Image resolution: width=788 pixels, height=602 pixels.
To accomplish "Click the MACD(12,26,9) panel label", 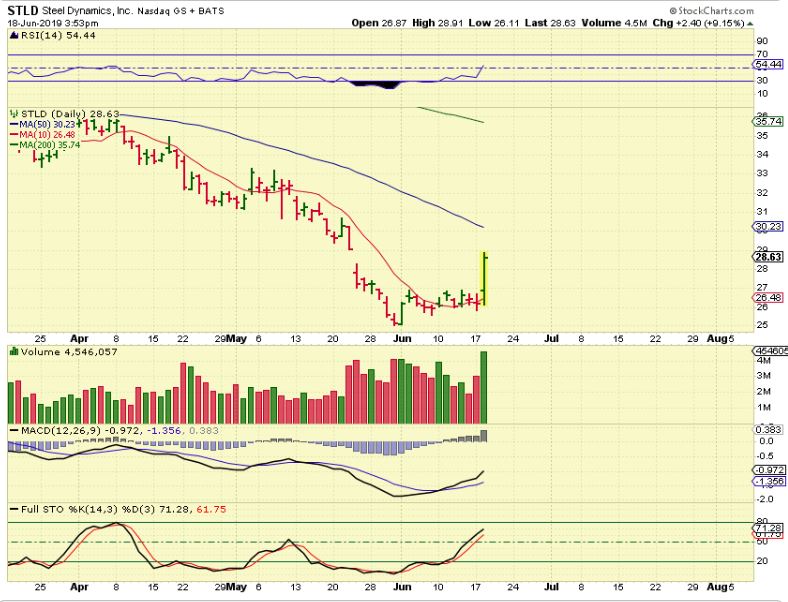I will [61, 431].
